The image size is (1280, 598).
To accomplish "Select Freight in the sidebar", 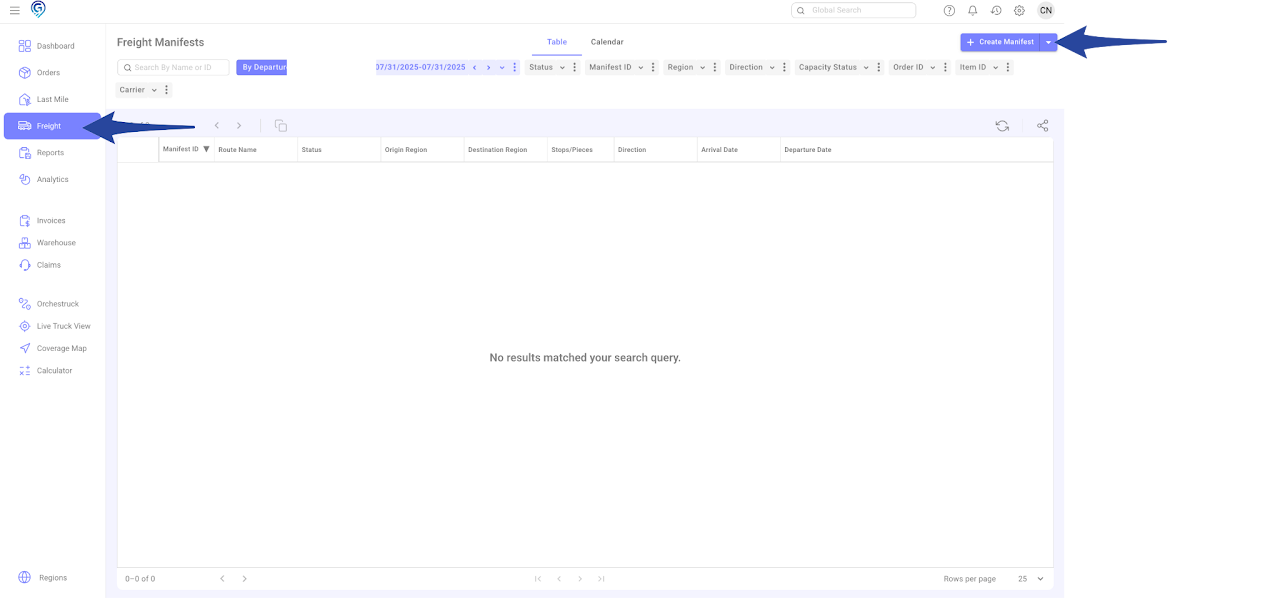I will point(52,126).
